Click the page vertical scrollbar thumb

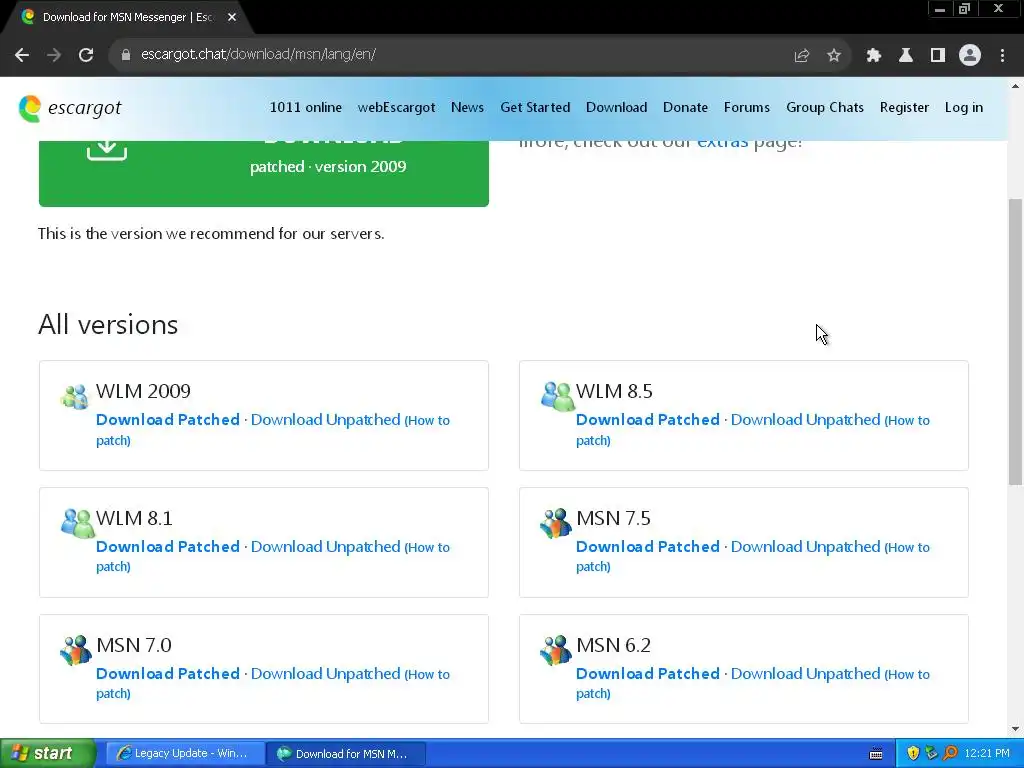1015,342
